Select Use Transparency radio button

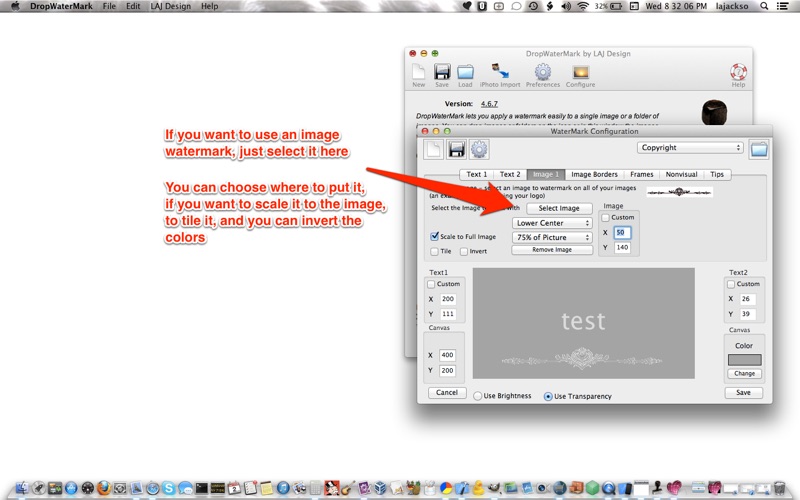(548, 396)
